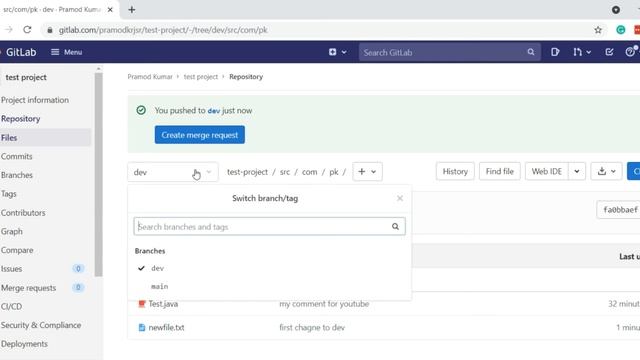The image size is (640, 360).
Task: Open the Grammarly extension icon
Action: tap(620, 30)
